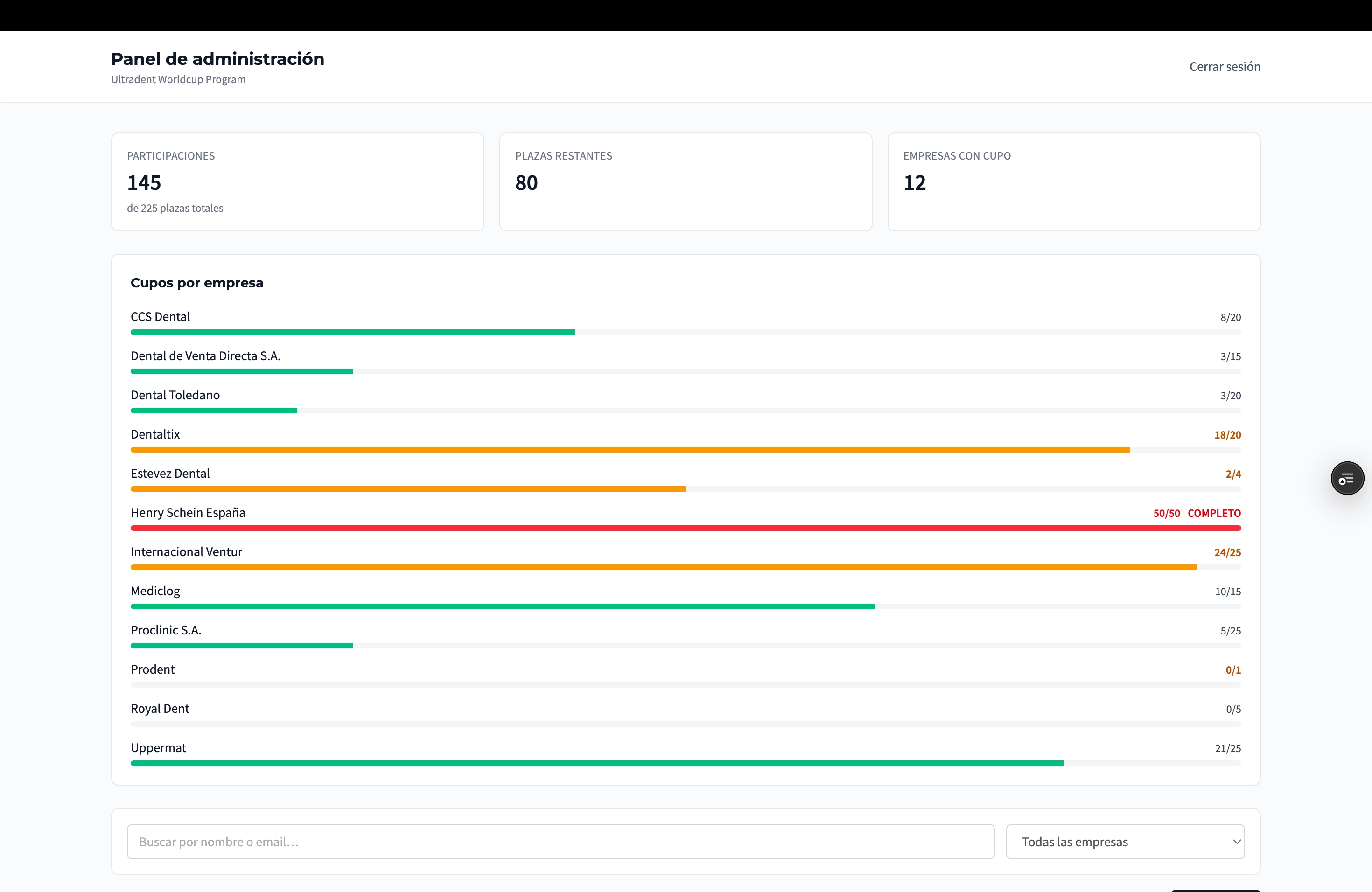Click the Empresas con cupo 12 card

(1073, 182)
